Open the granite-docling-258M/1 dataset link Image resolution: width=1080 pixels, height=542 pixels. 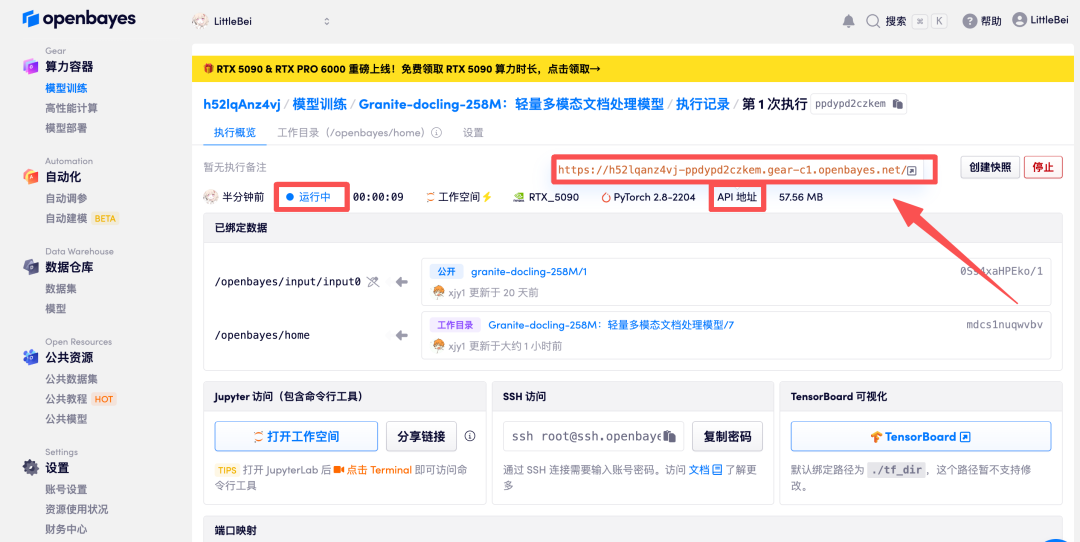(x=528, y=271)
